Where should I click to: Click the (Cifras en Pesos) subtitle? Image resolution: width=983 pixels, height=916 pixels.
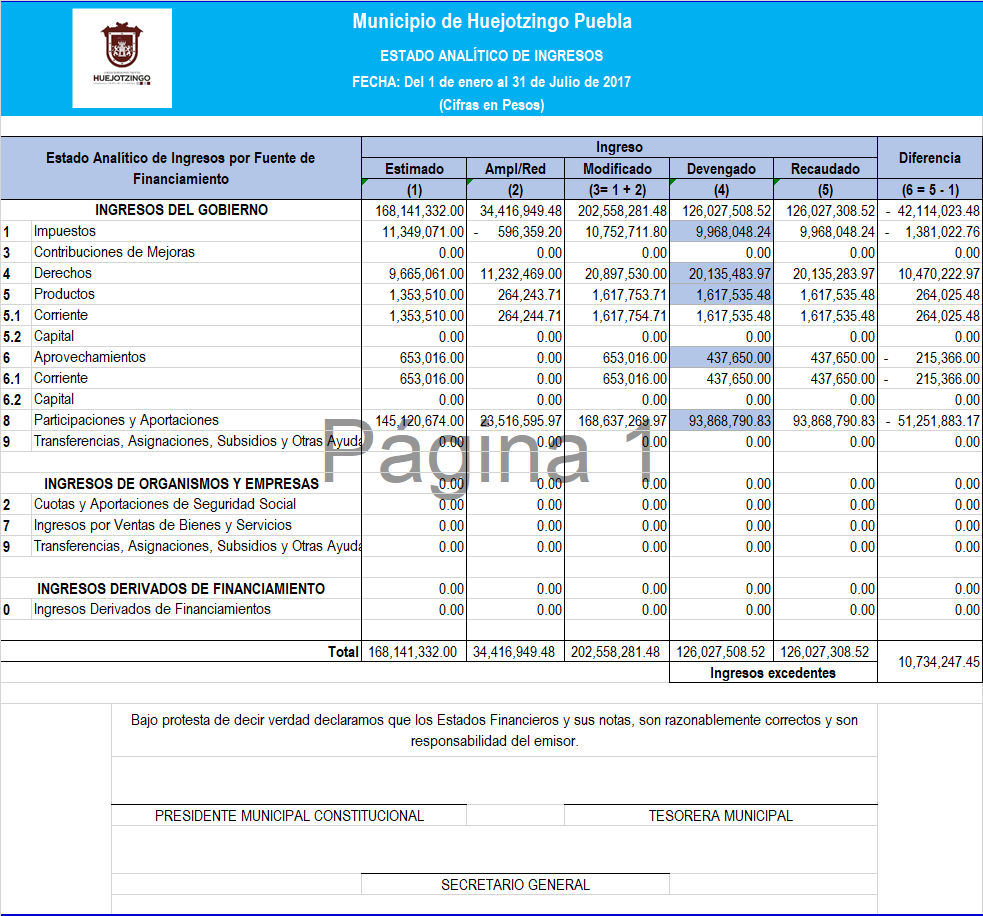coord(492,105)
